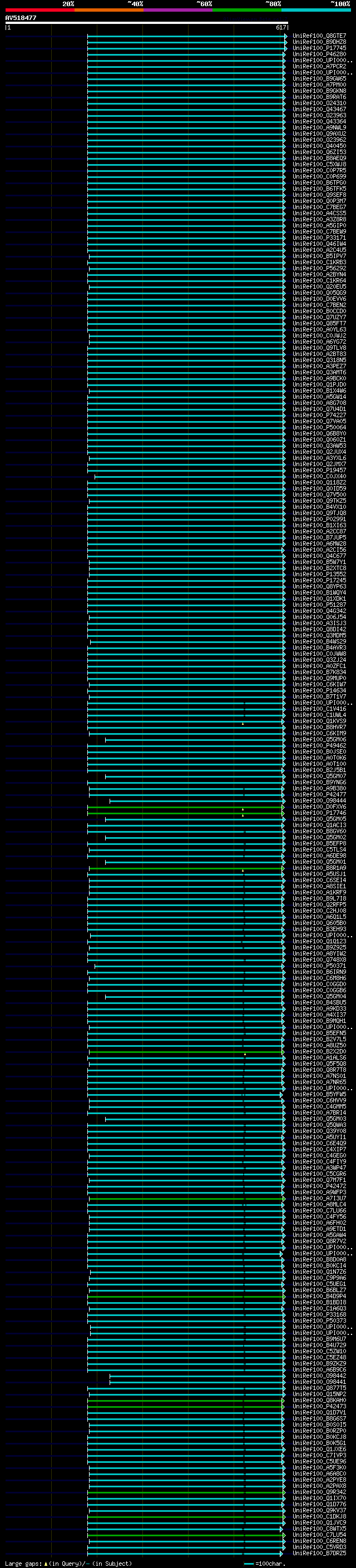
Task: Open the UniRef100_O23963 label
Action: tap(319, 115)
